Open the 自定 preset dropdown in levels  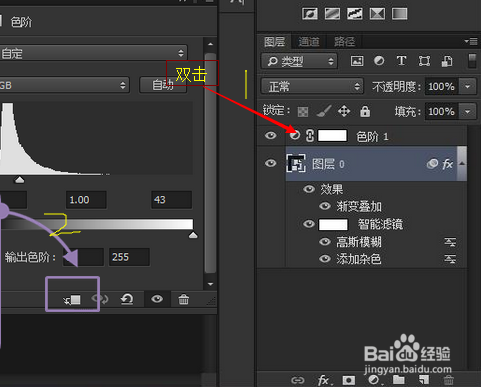(x=93, y=53)
